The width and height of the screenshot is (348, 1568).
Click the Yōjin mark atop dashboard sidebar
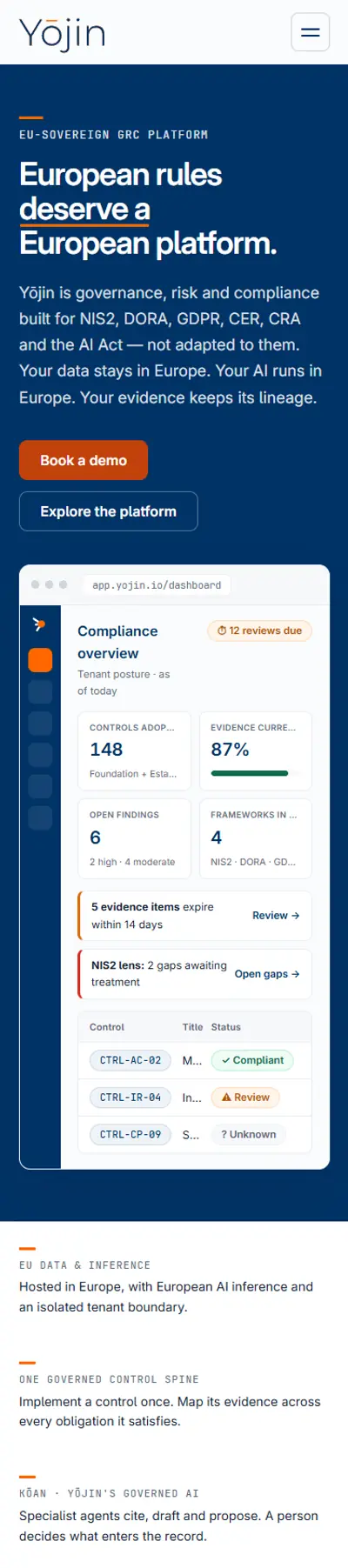pos(39,624)
